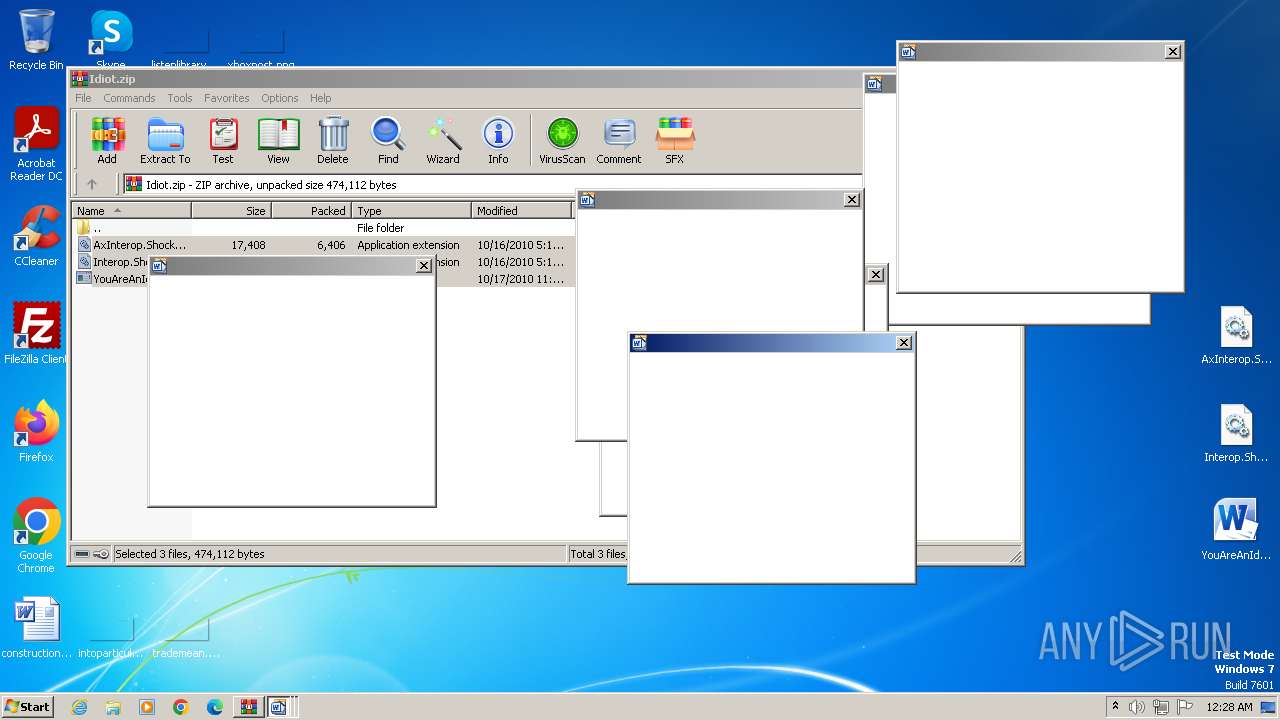The width and height of the screenshot is (1280, 720).
Task: Click the Add toolbar icon in WinRAR
Action: tap(107, 141)
